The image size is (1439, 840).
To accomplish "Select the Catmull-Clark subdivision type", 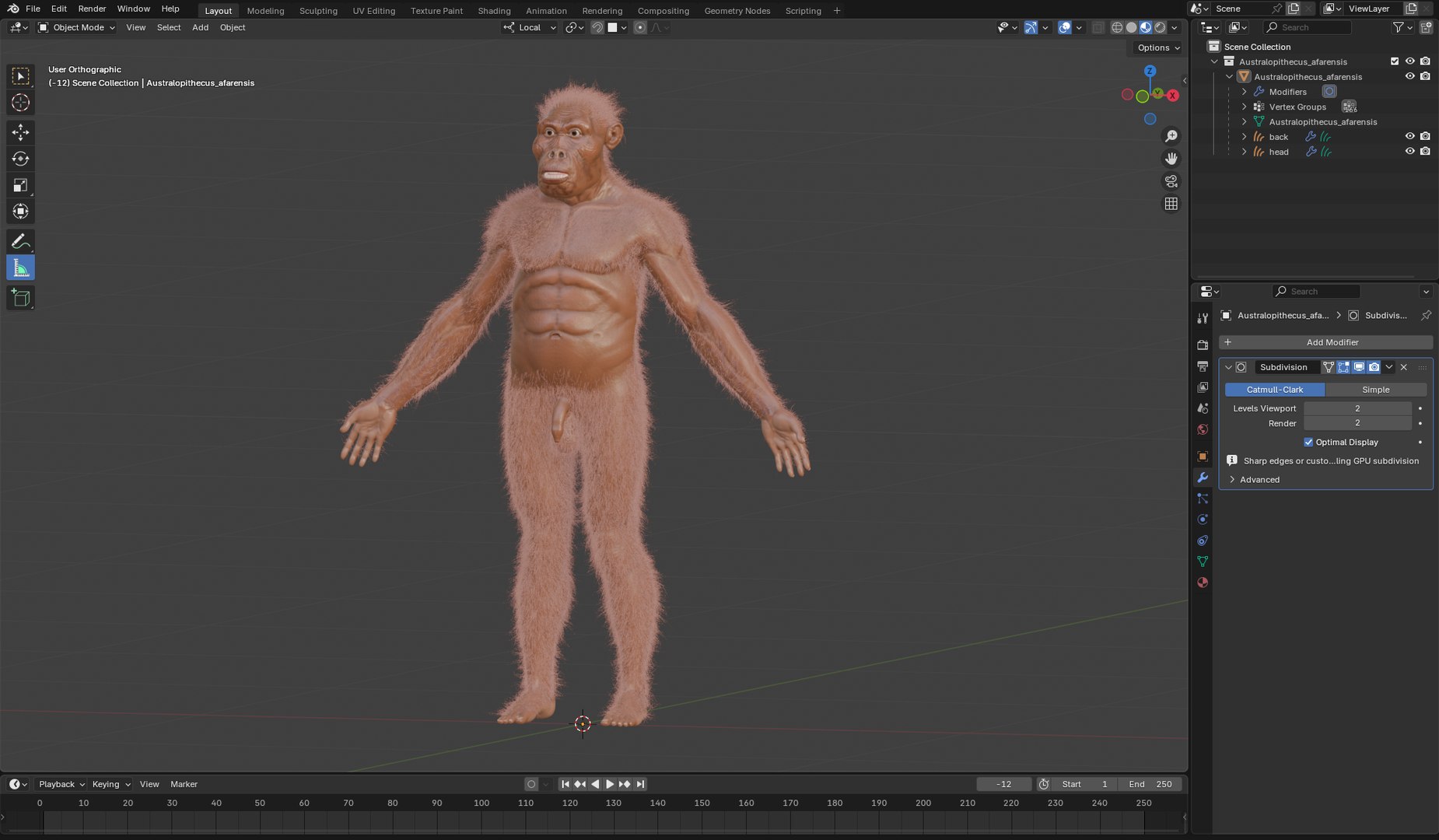I will [x=1274, y=390].
